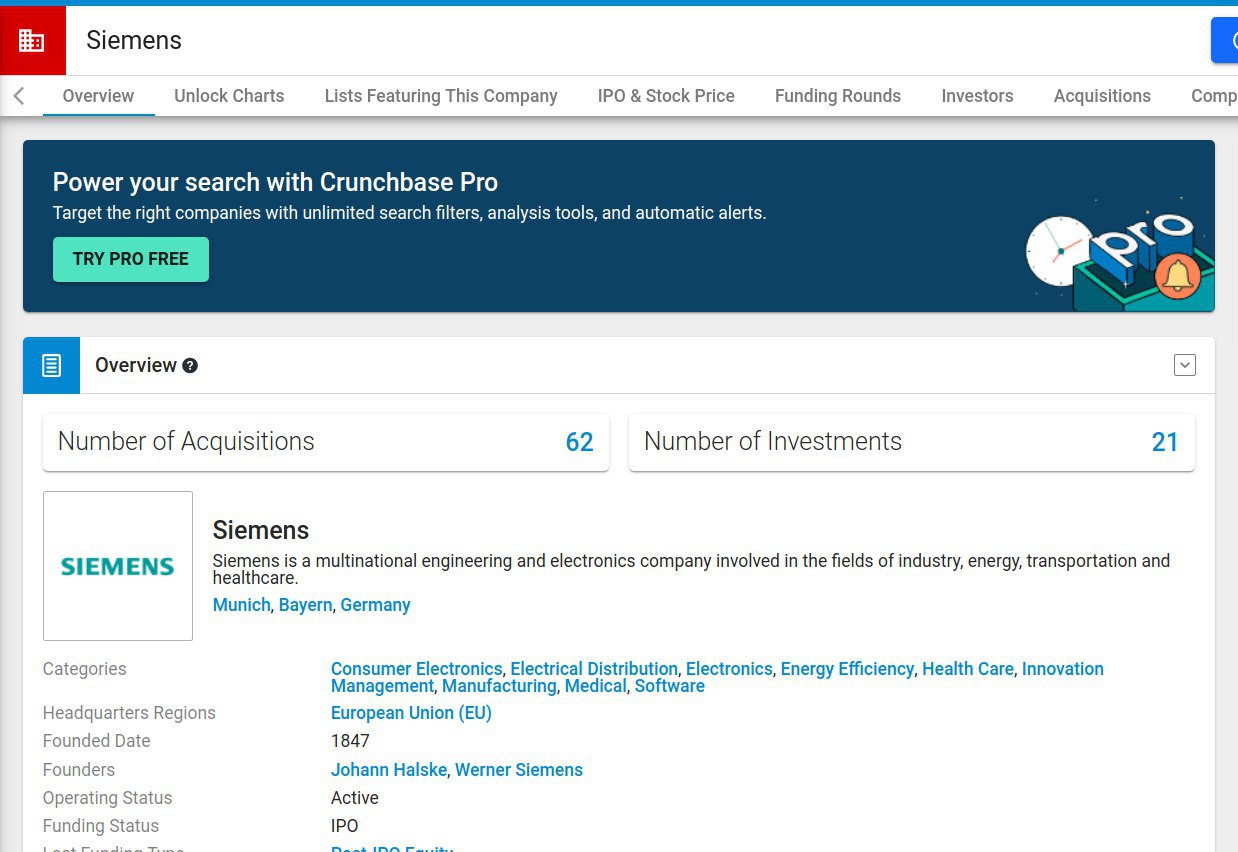Select the Electrical Distribution category

pos(594,669)
